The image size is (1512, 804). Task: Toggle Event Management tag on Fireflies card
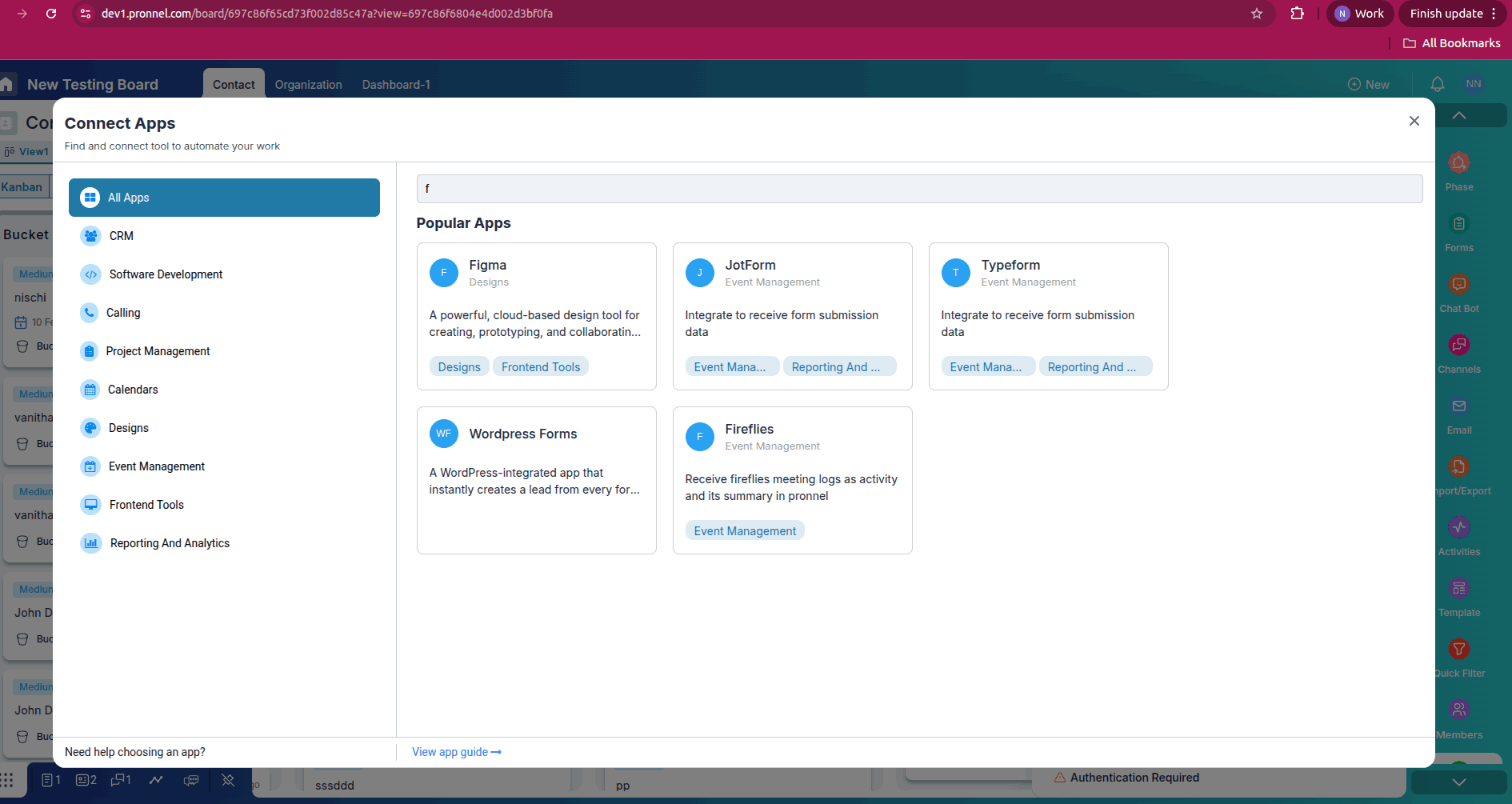coord(744,530)
